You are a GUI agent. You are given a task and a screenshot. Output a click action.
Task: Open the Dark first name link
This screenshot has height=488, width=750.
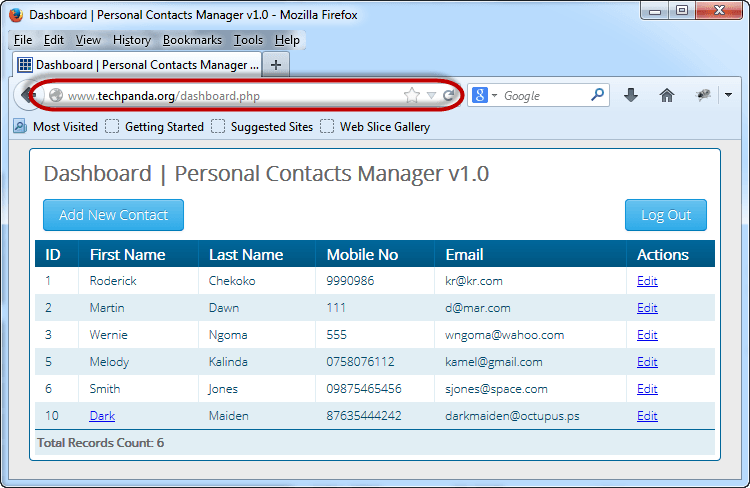102,416
